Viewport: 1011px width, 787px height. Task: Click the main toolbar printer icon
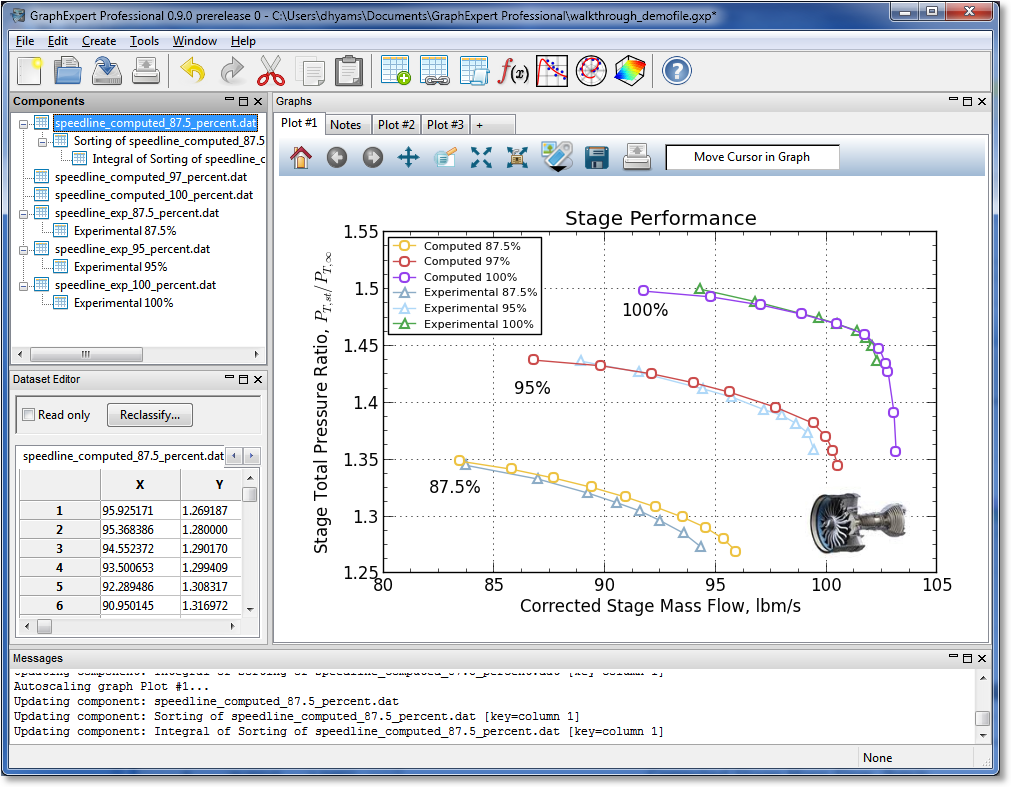pyautogui.click(x=146, y=71)
